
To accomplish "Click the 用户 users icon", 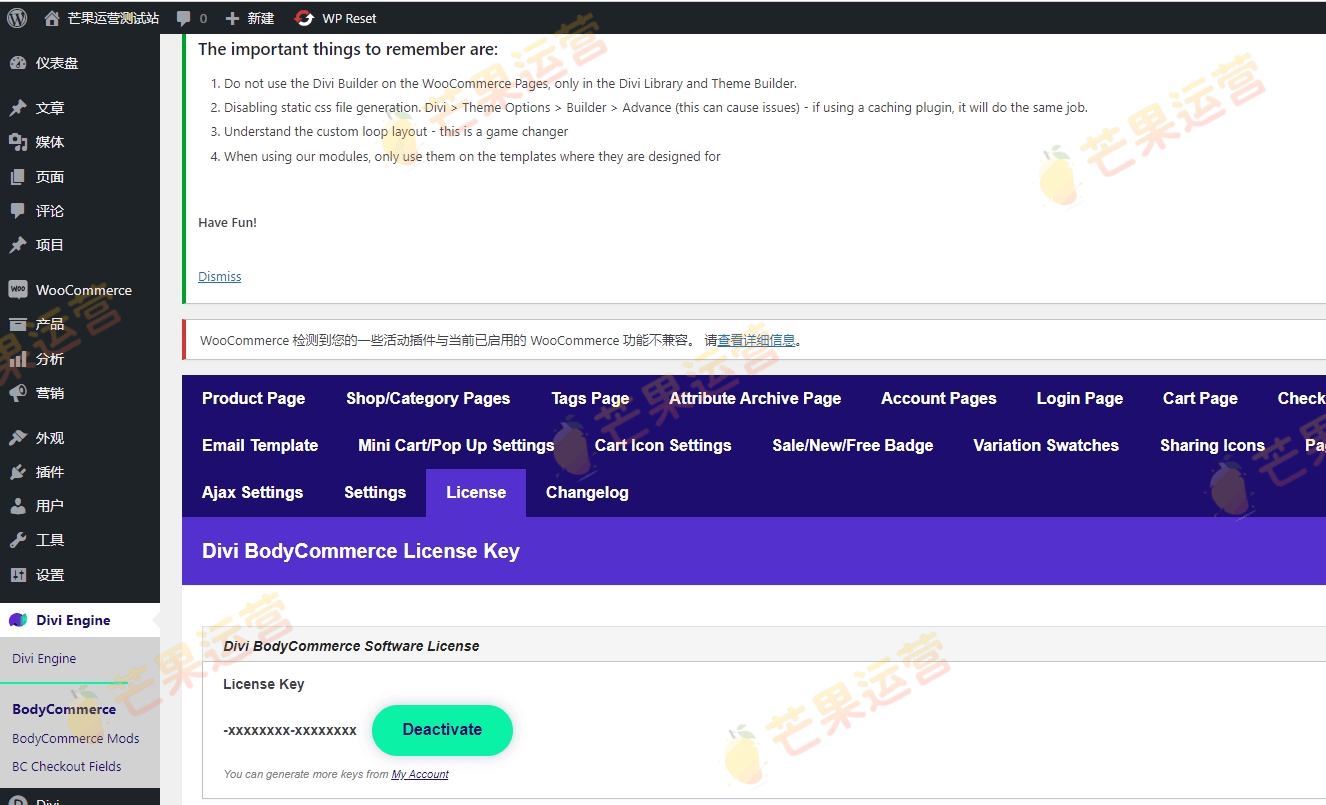I will pos(18,505).
